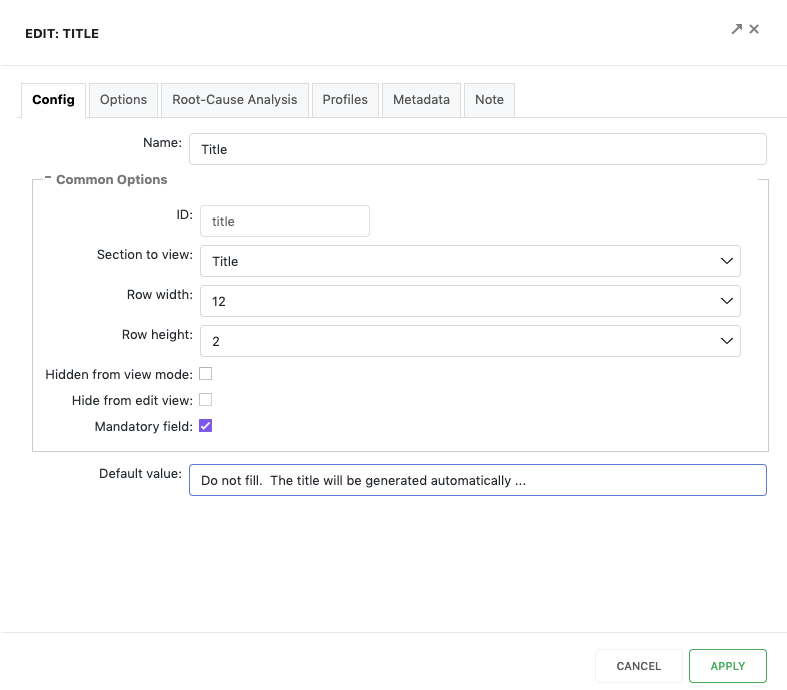The image size is (787, 690).
Task: Click the Row width label
Action: tap(160, 295)
